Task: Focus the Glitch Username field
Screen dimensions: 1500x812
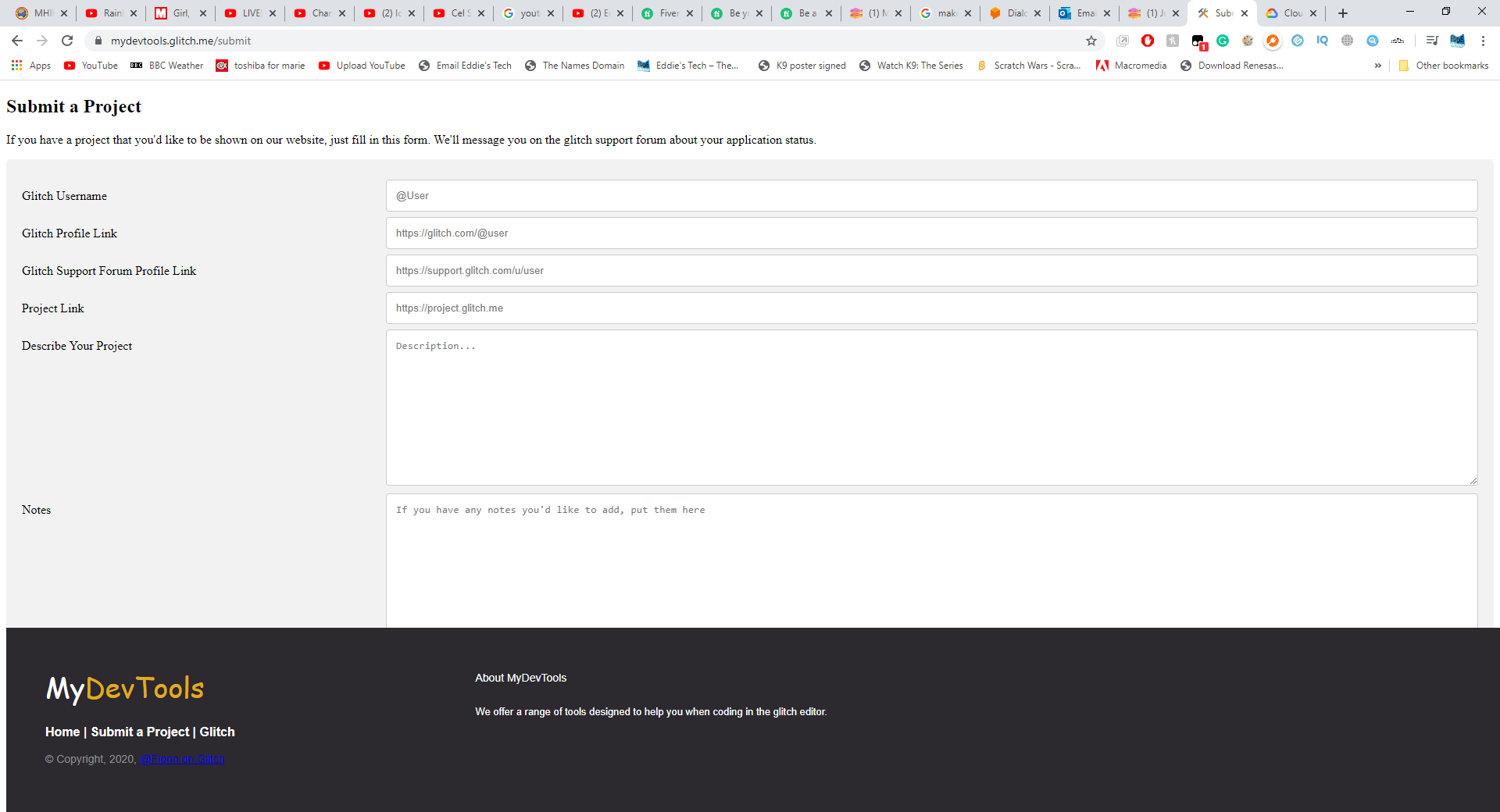Action: (x=931, y=196)
